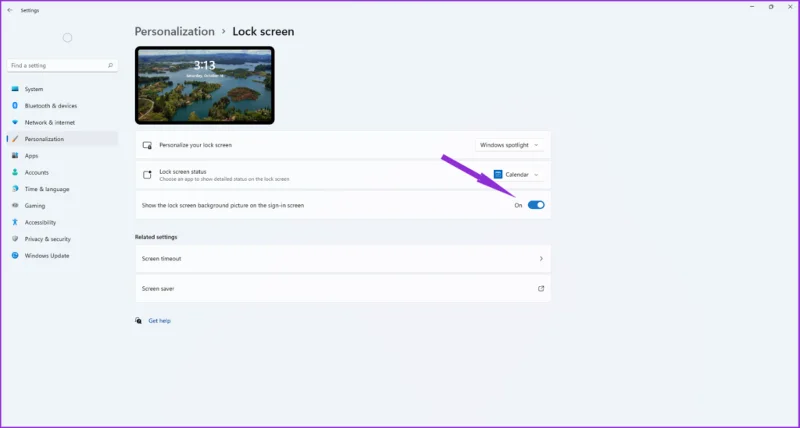Screen dimensions: 800x428
Task: Open Network & internet category
Action: (x=62, y=122)
